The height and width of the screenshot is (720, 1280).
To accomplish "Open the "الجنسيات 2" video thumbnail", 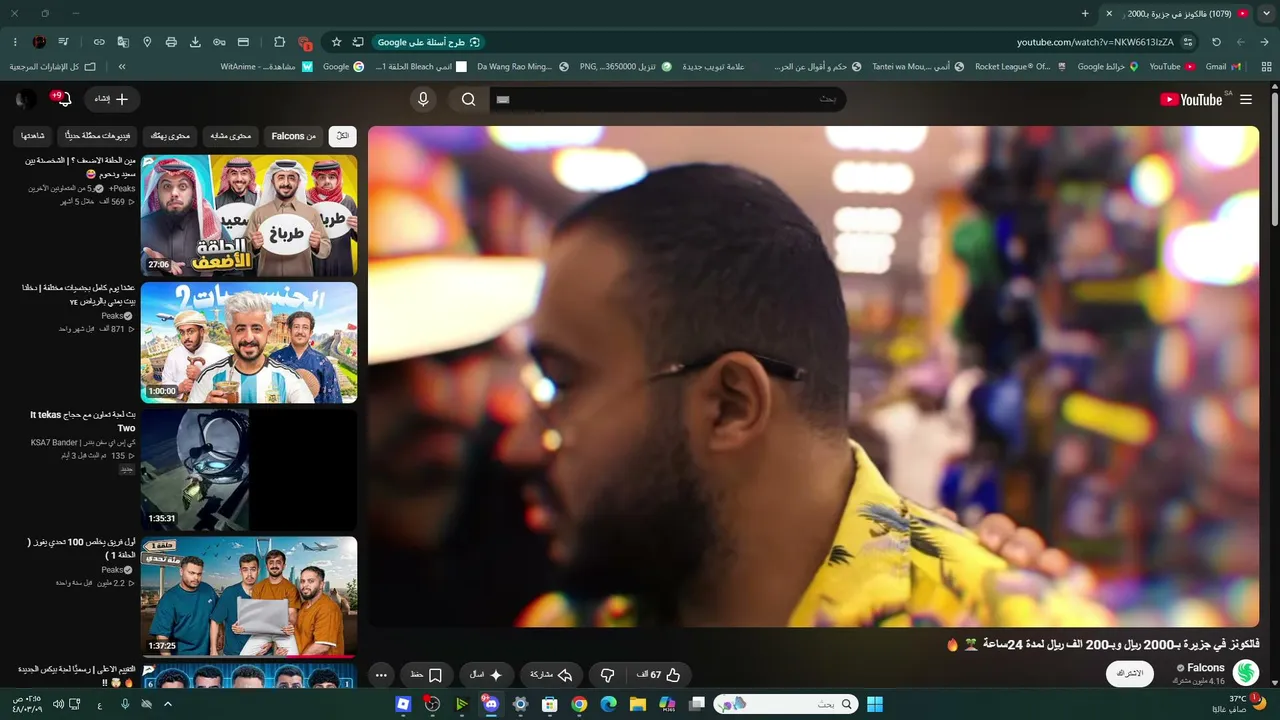I will [249, 342].
